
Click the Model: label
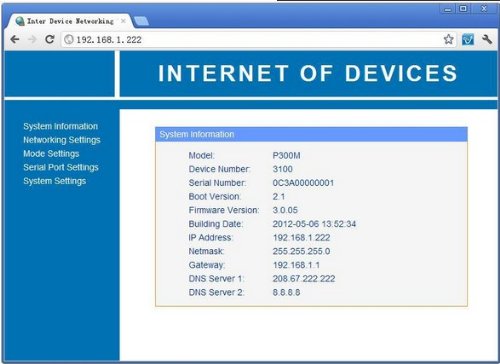(201, 156)
